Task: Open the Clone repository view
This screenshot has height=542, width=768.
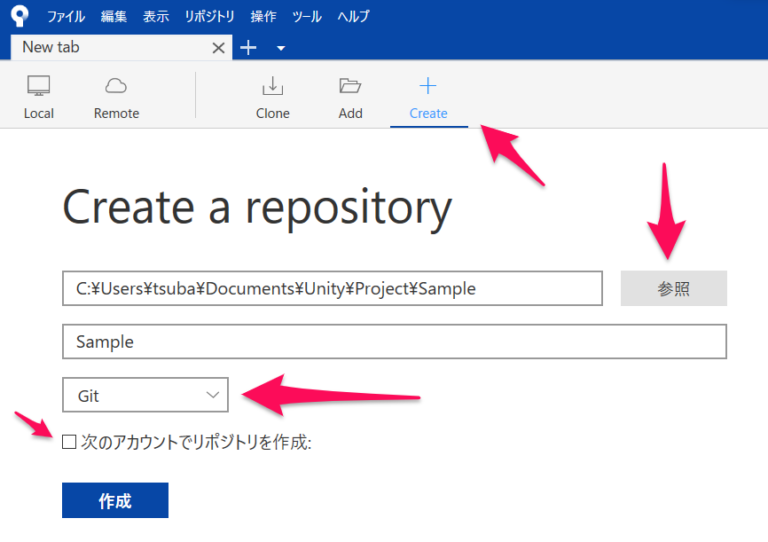Action: [x=272, y=97]
